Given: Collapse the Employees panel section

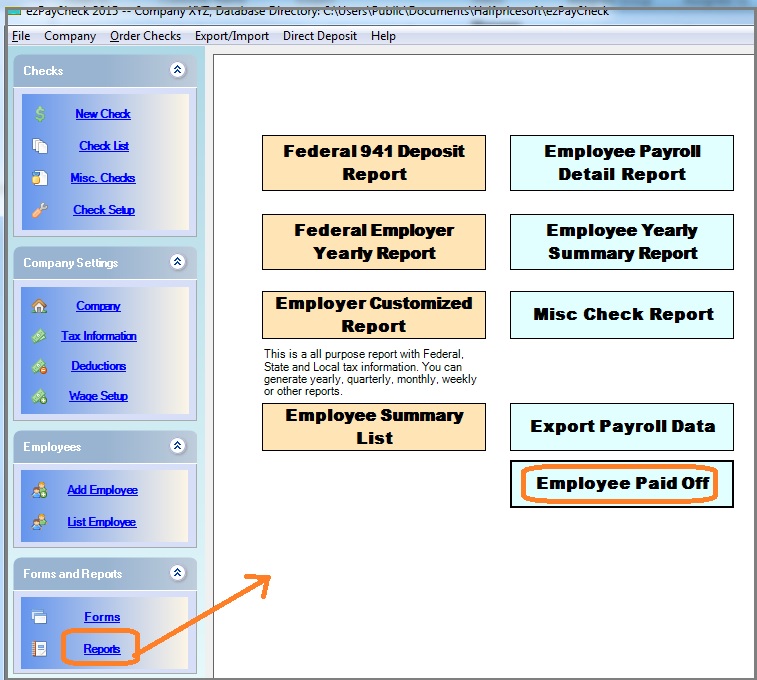Looking at the screenshot, I should pos(178,447).
